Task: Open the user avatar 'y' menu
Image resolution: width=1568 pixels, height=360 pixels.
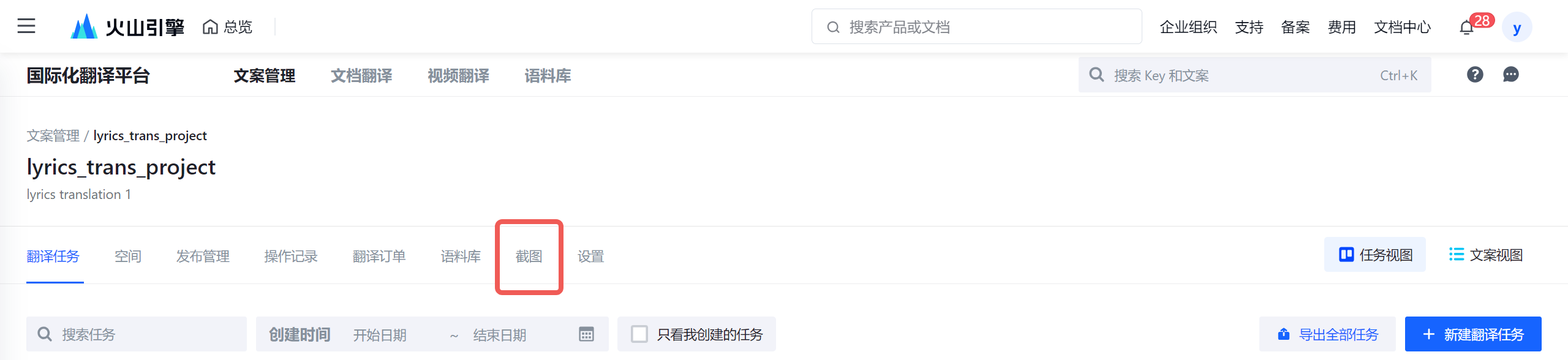Action: [x=1517, y=28]
